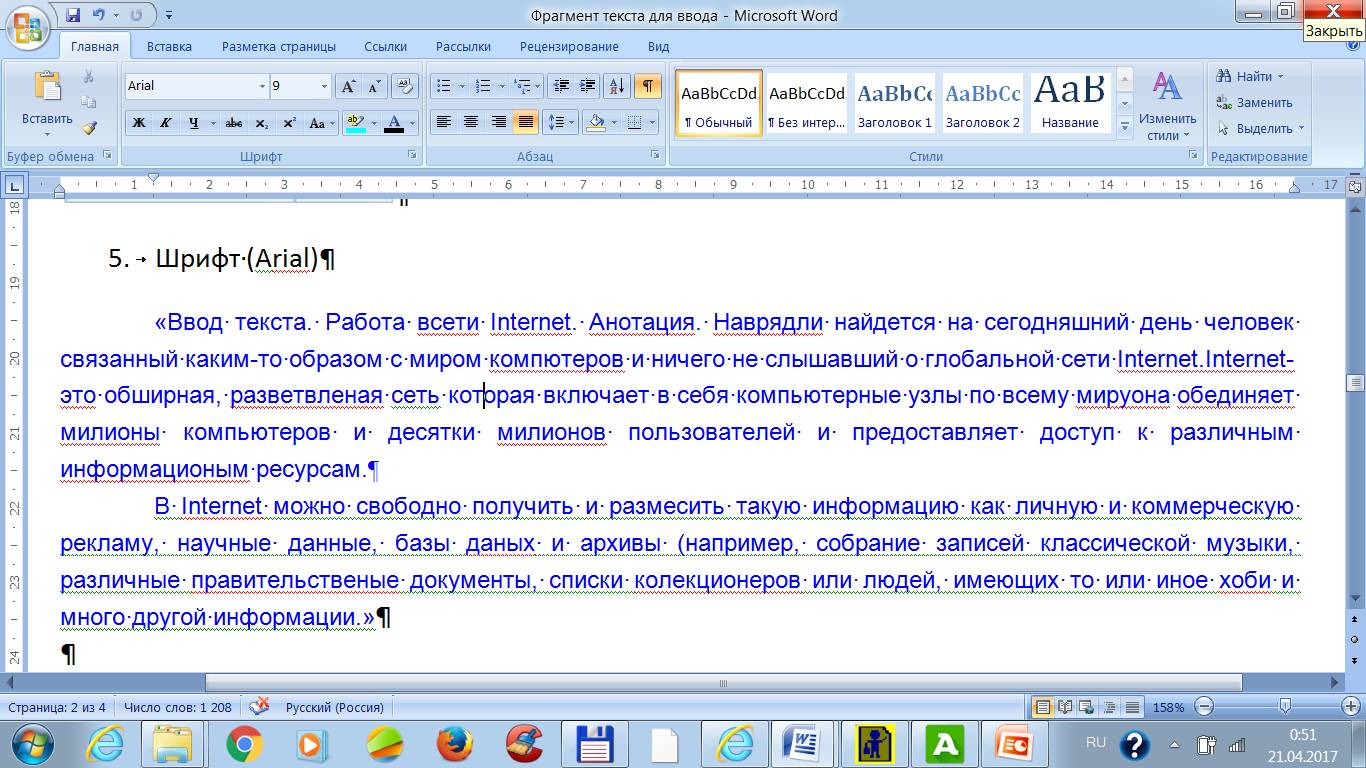1366x768 pixels.
Task: Toggle show paragraph marks ¶ button
Action: click(x=648, y=86)
